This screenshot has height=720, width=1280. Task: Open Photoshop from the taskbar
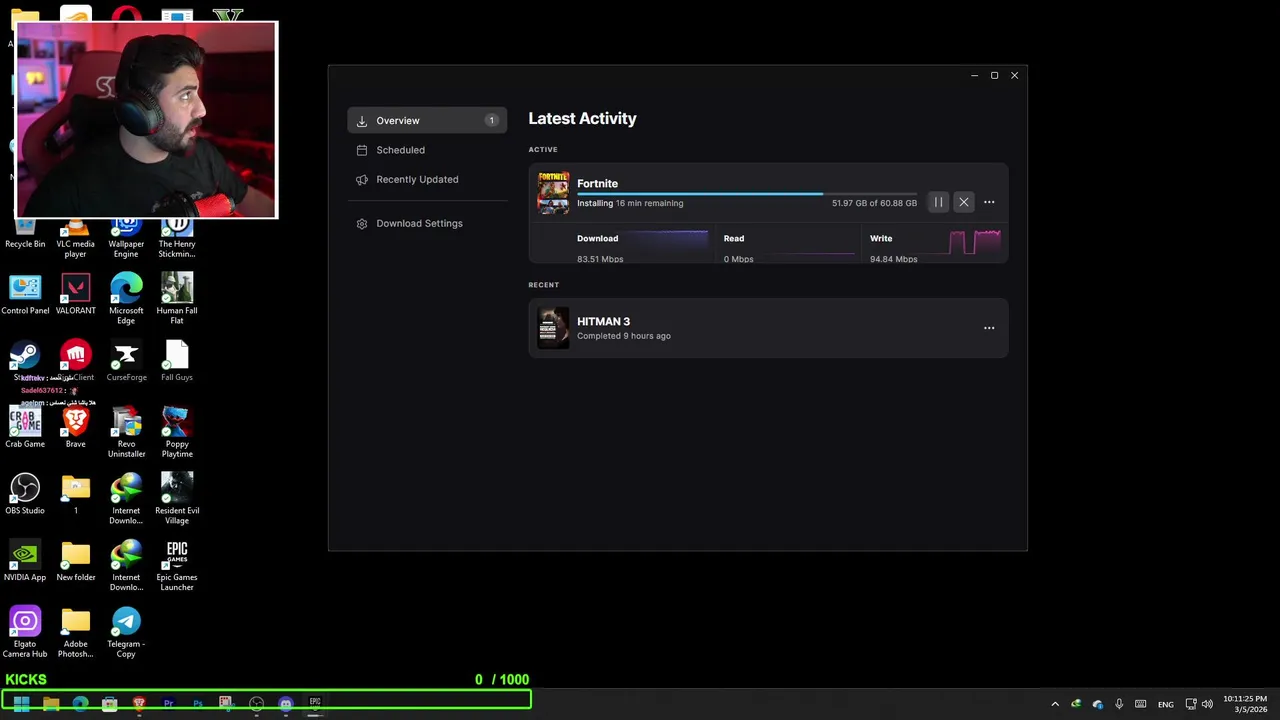click(197, 703)
